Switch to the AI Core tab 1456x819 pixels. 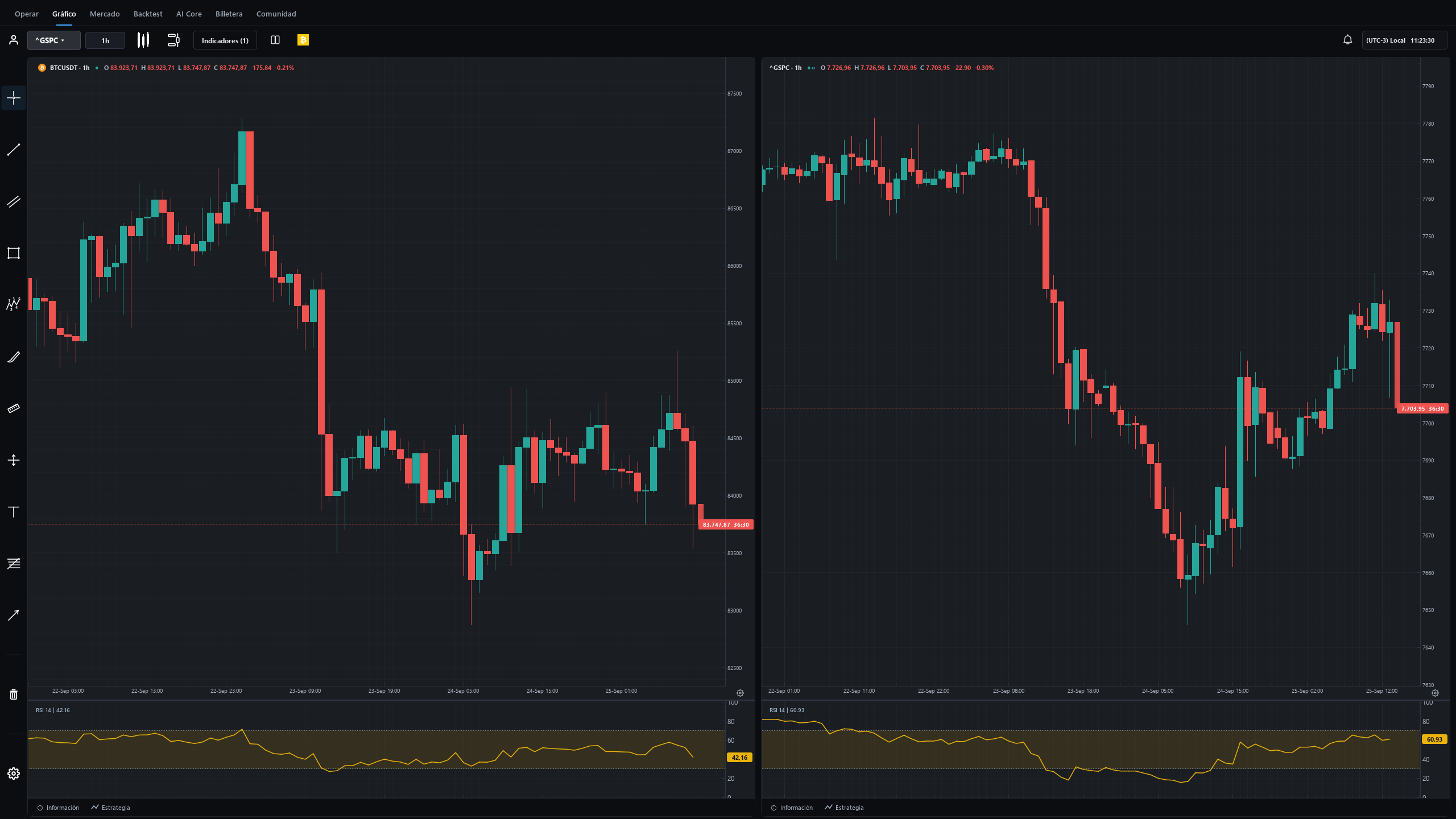pyautogui.click(x=189, y=14)
